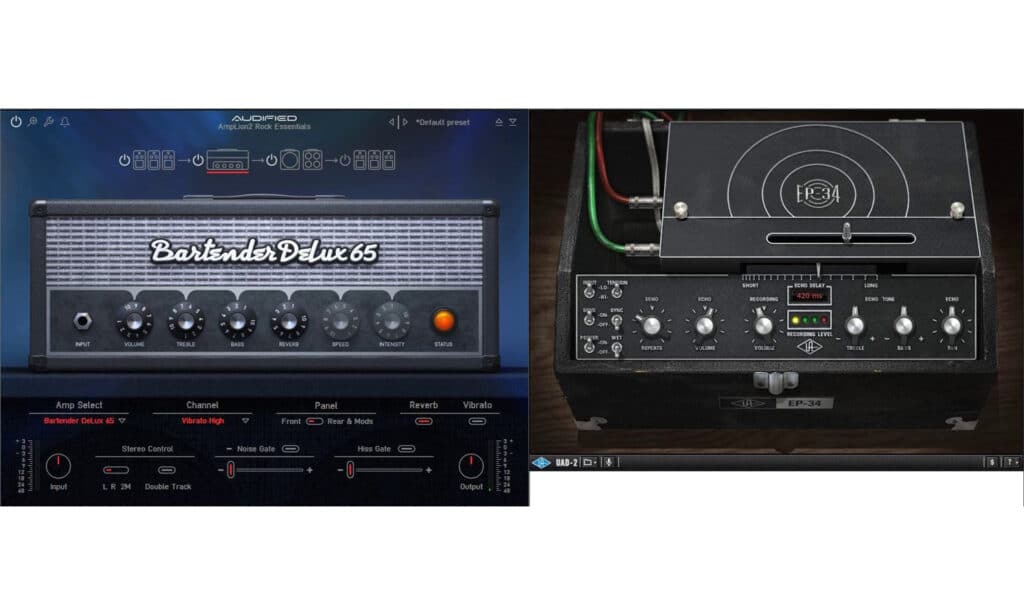Viewport: 1024px width, 615px height.
Task: Click the Noise Gate threshold slider handle
Action: [231, 469]
